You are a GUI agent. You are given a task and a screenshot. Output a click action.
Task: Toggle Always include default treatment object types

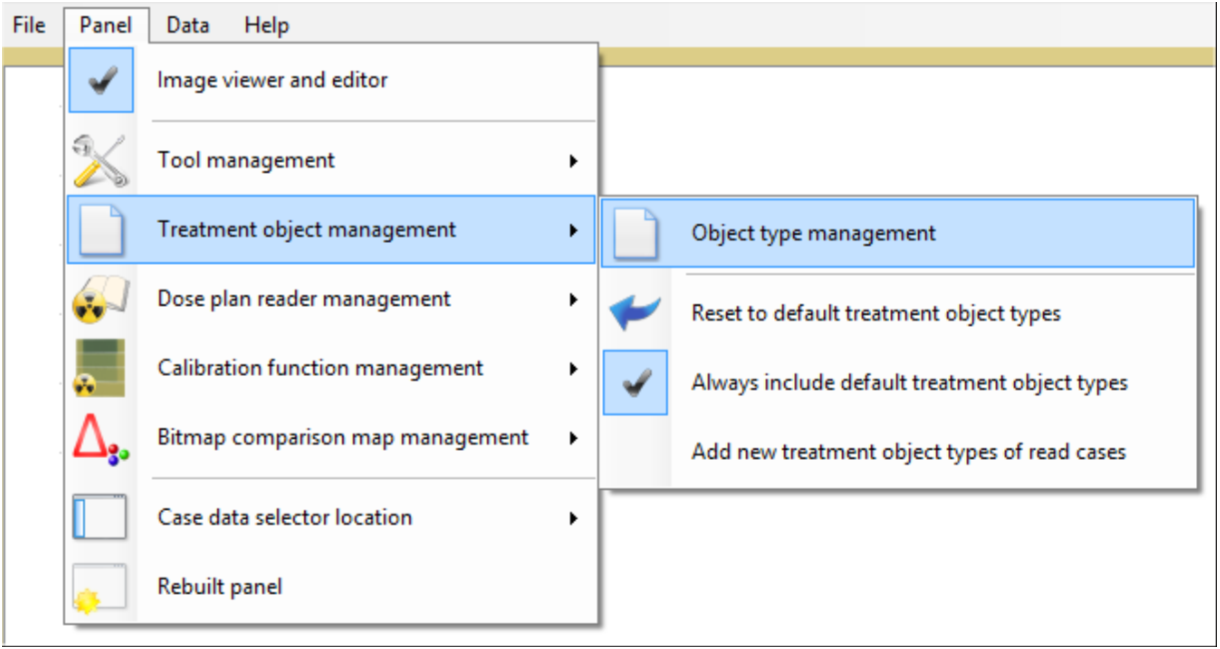898,382
